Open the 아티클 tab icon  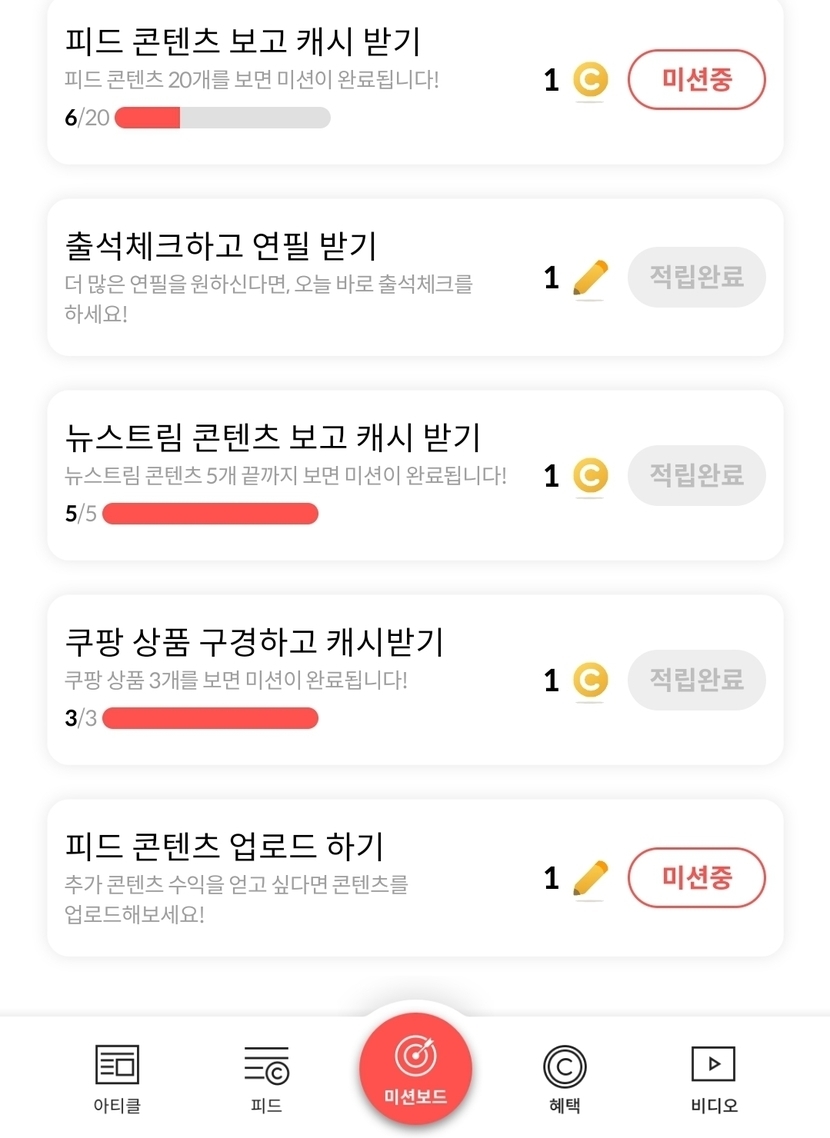coord(117,1065)
